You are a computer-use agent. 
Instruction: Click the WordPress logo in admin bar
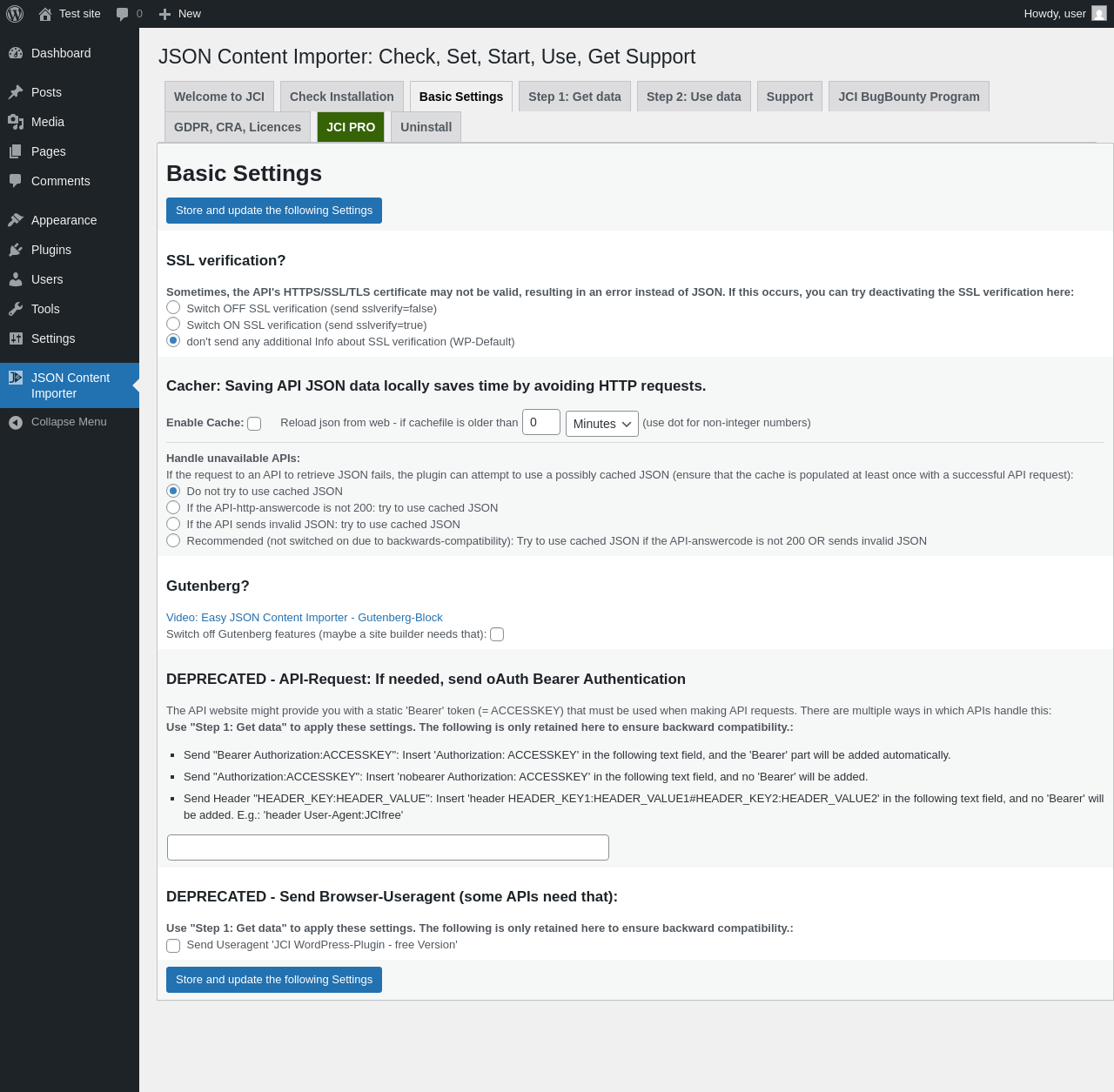15,14
